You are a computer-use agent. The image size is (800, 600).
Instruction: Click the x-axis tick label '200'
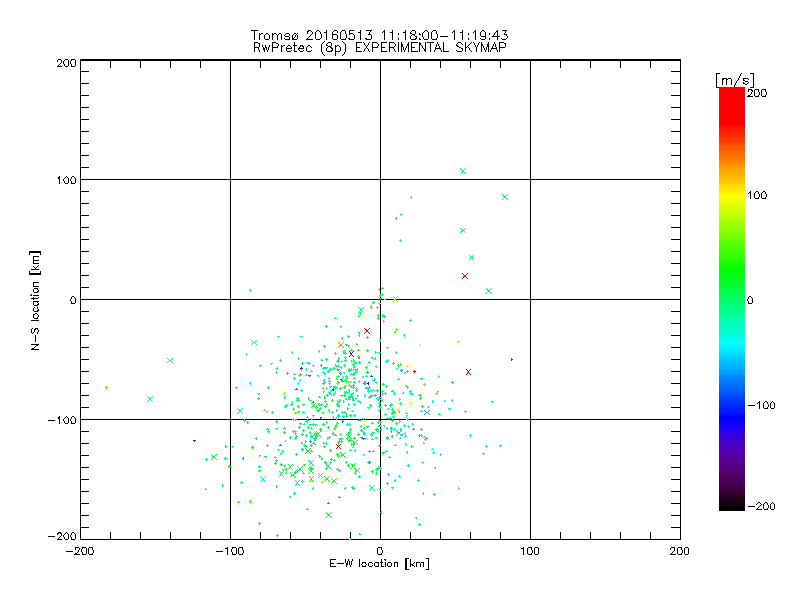coord(679,551)
